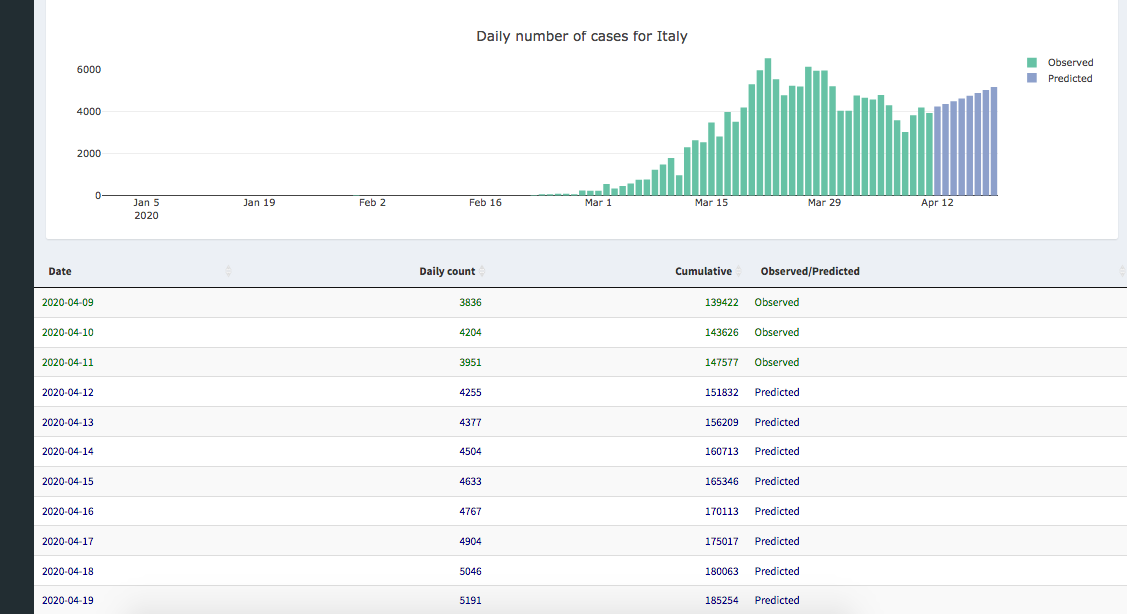
Task: Click the blue Predicted legend color box
Action: tap(1032, 78)
